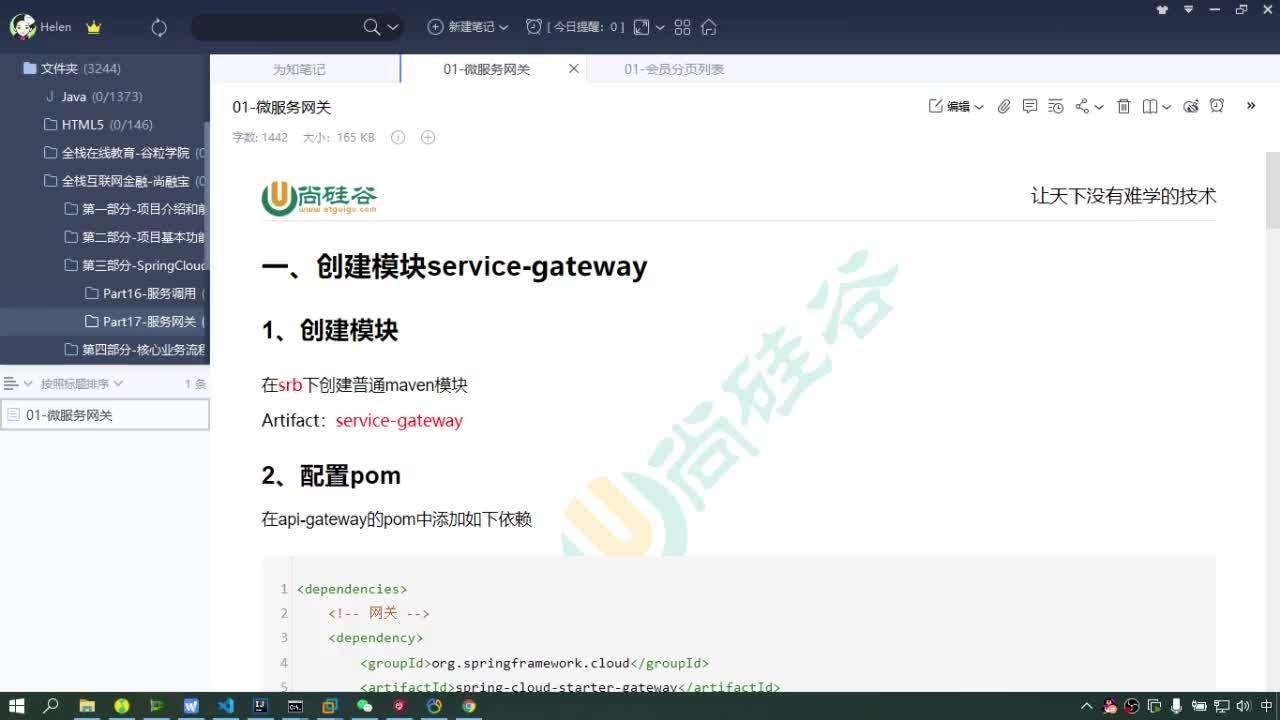Click the list view icon above the note list
The height and width of the screenshot is (720, 1280).
click(11, 383)
